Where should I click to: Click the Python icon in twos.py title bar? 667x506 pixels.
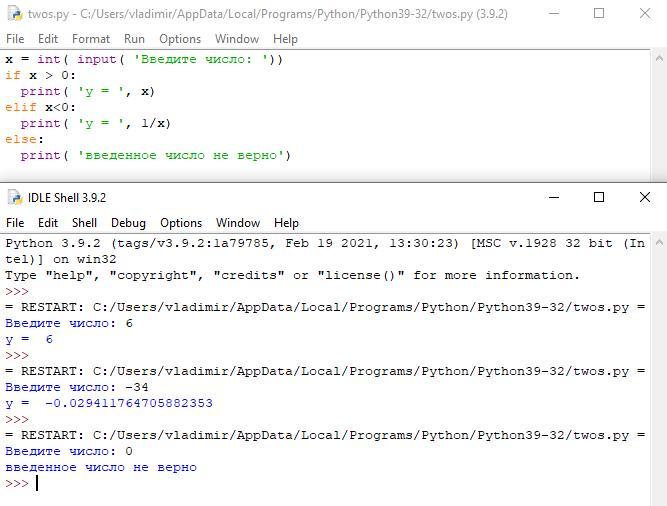point(15,14)
